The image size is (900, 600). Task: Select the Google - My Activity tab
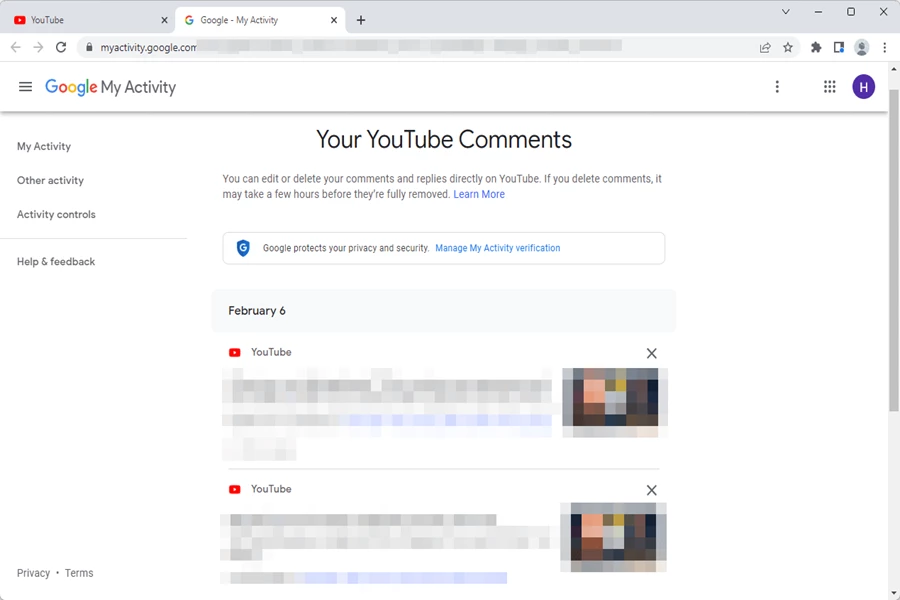pos(259,20)
